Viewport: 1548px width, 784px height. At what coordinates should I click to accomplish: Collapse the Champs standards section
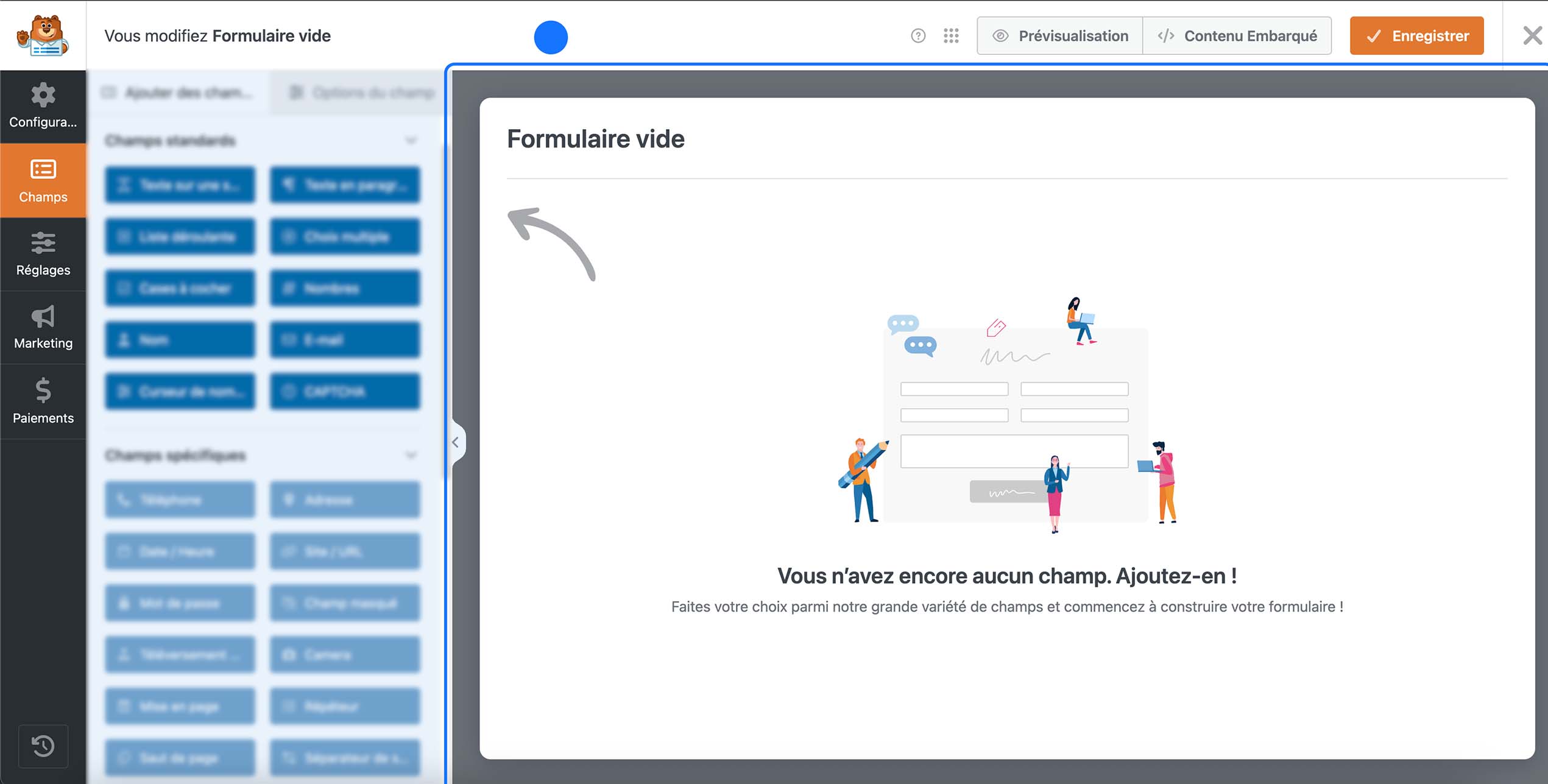tap(411, 139)
